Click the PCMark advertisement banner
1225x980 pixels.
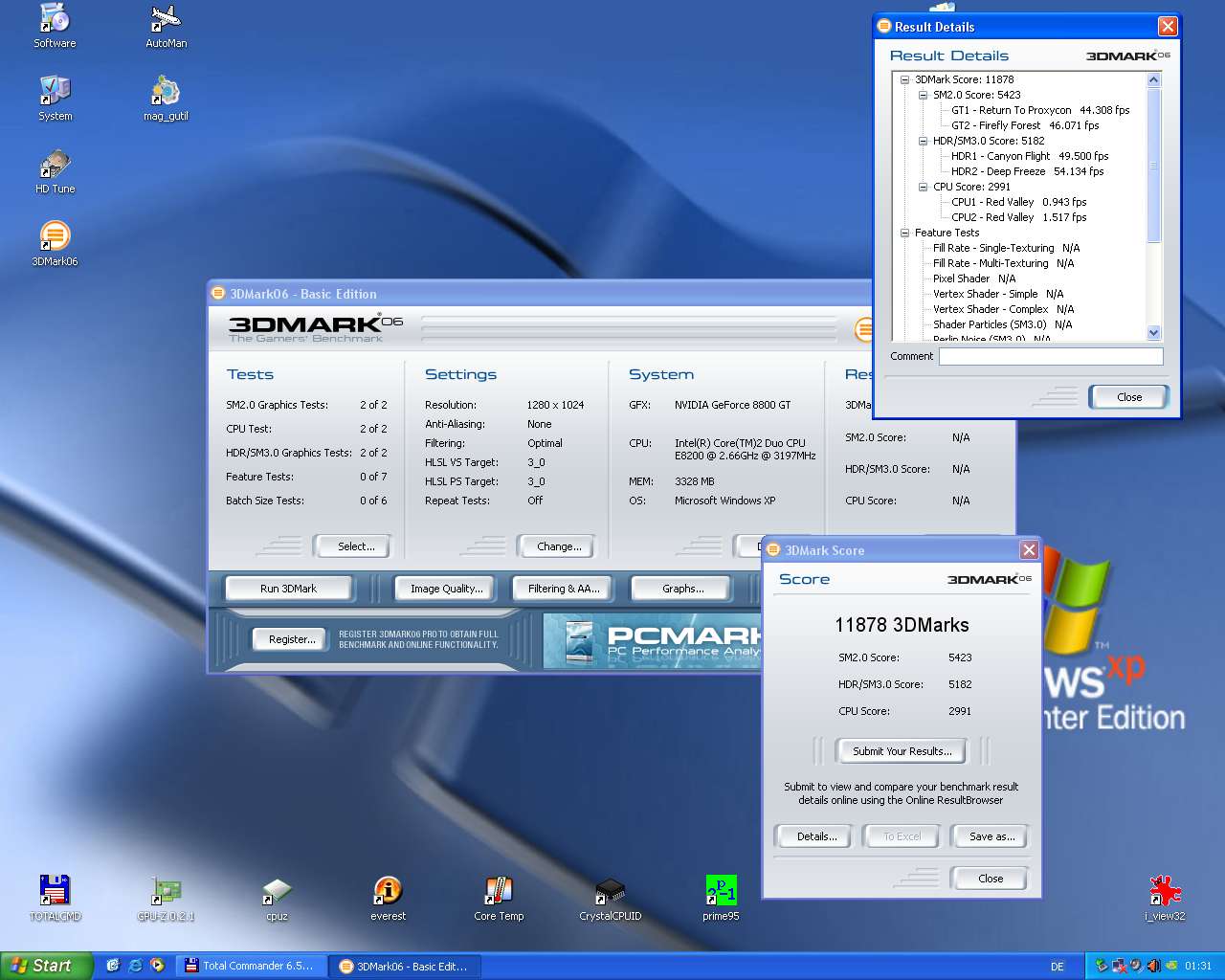pos(653,640)
